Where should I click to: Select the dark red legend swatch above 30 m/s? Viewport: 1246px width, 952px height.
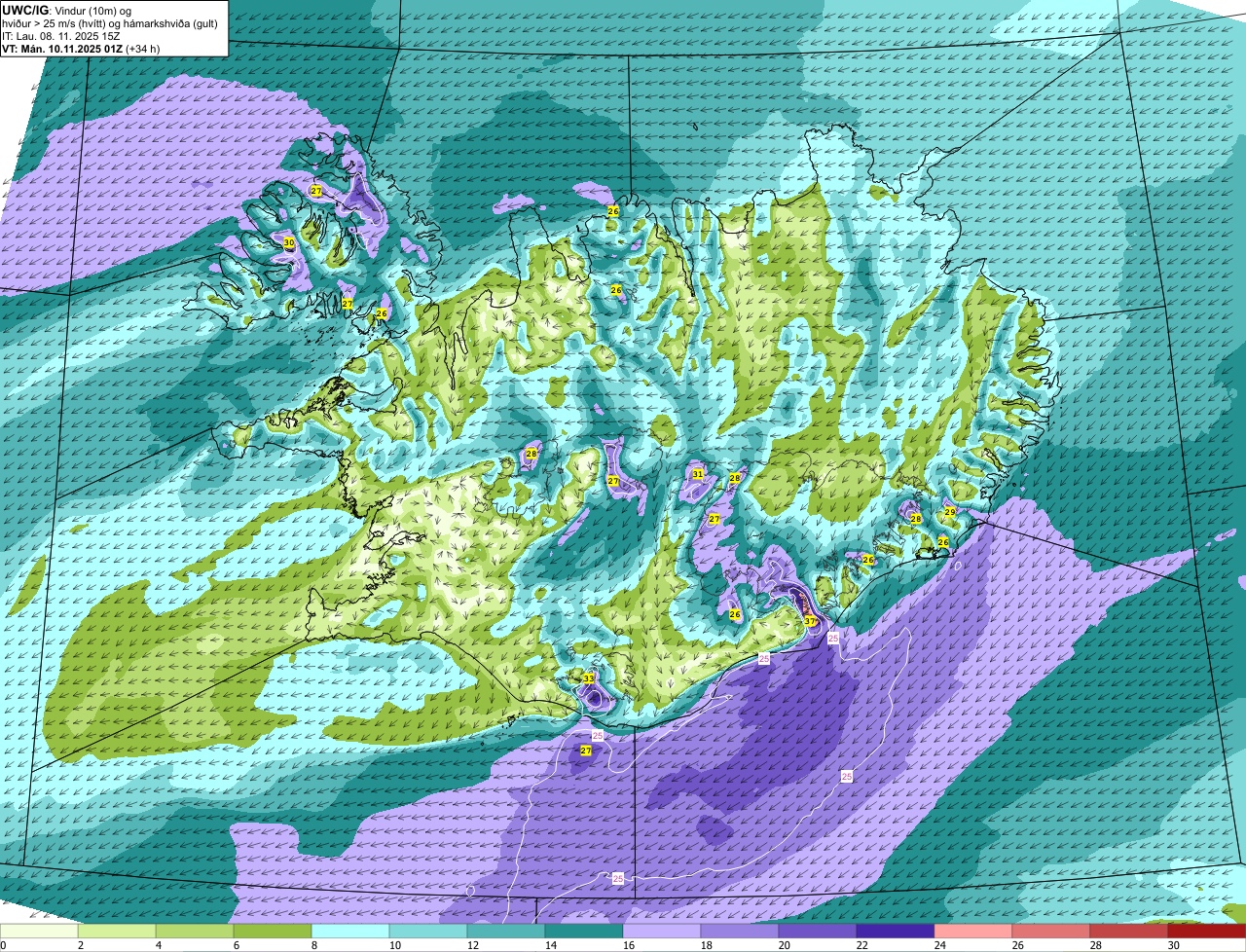[x=1207, y=931]
